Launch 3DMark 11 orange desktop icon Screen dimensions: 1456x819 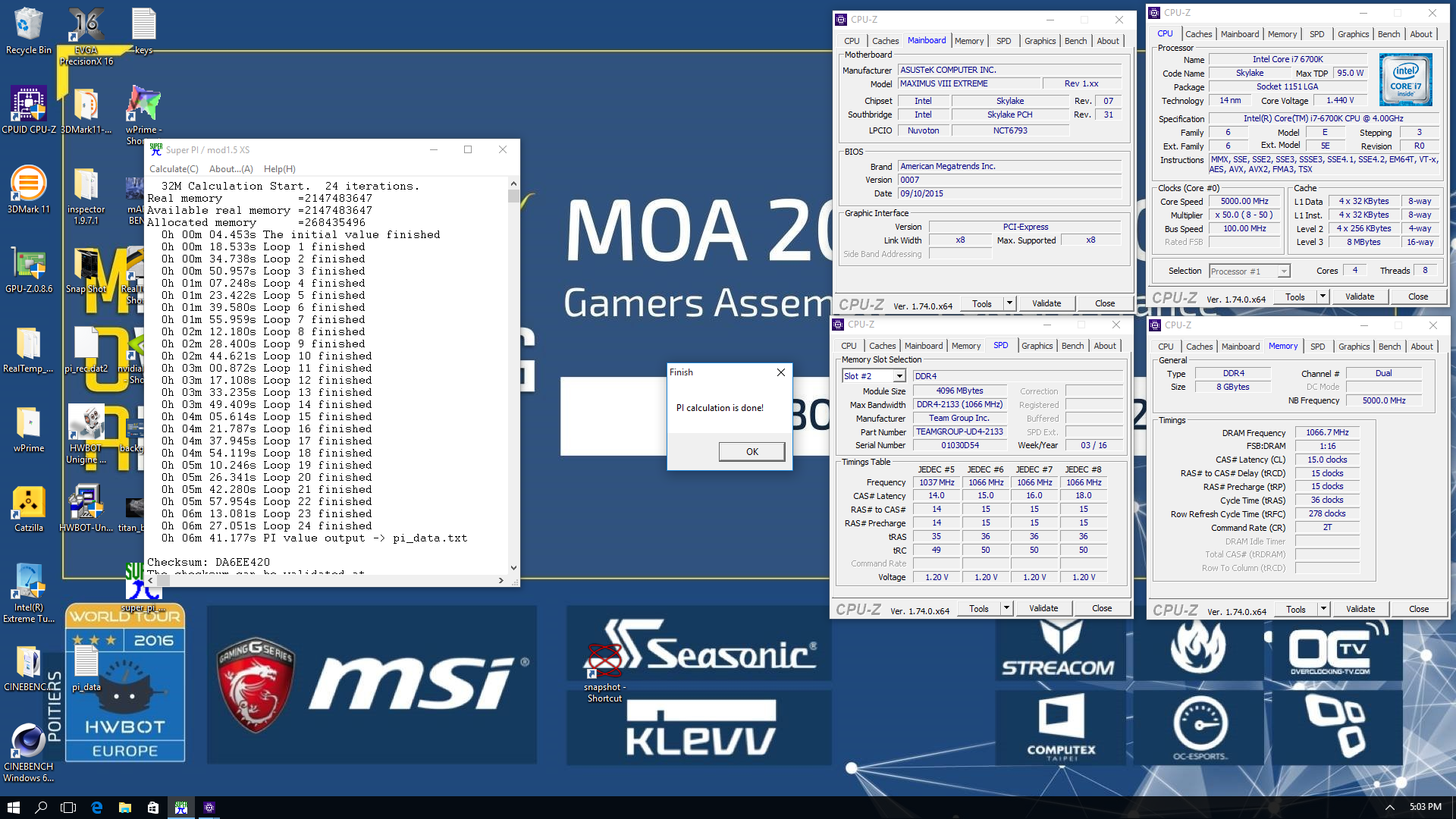(x=28, y=190)
